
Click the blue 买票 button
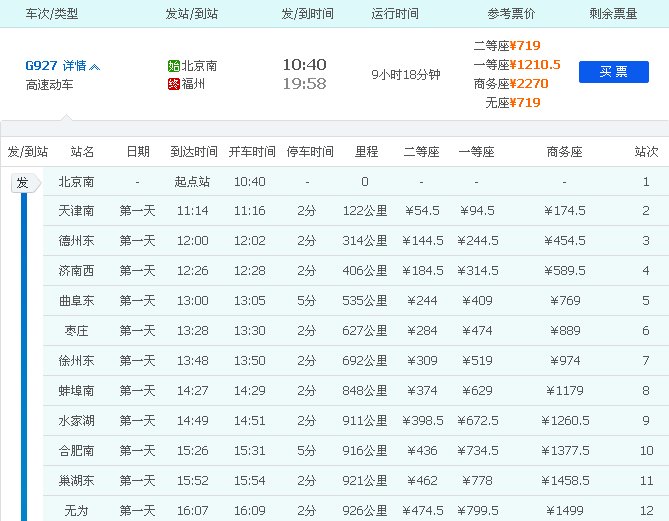[614, 72]
